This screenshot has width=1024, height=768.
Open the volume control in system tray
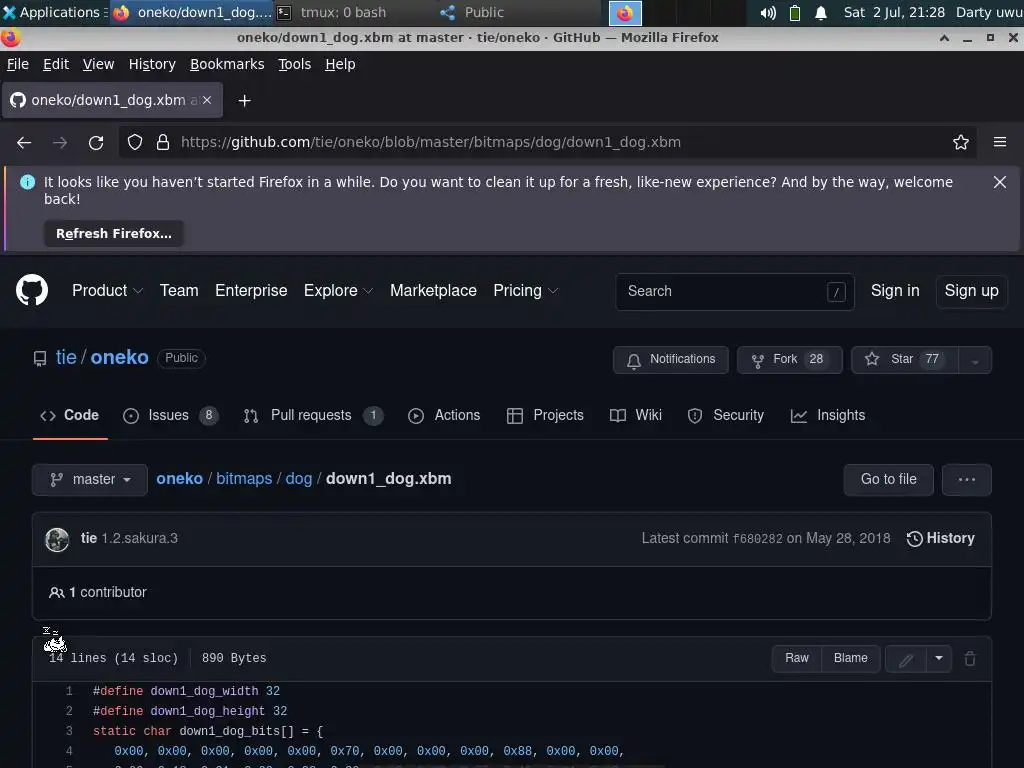(x=768, y=12)
